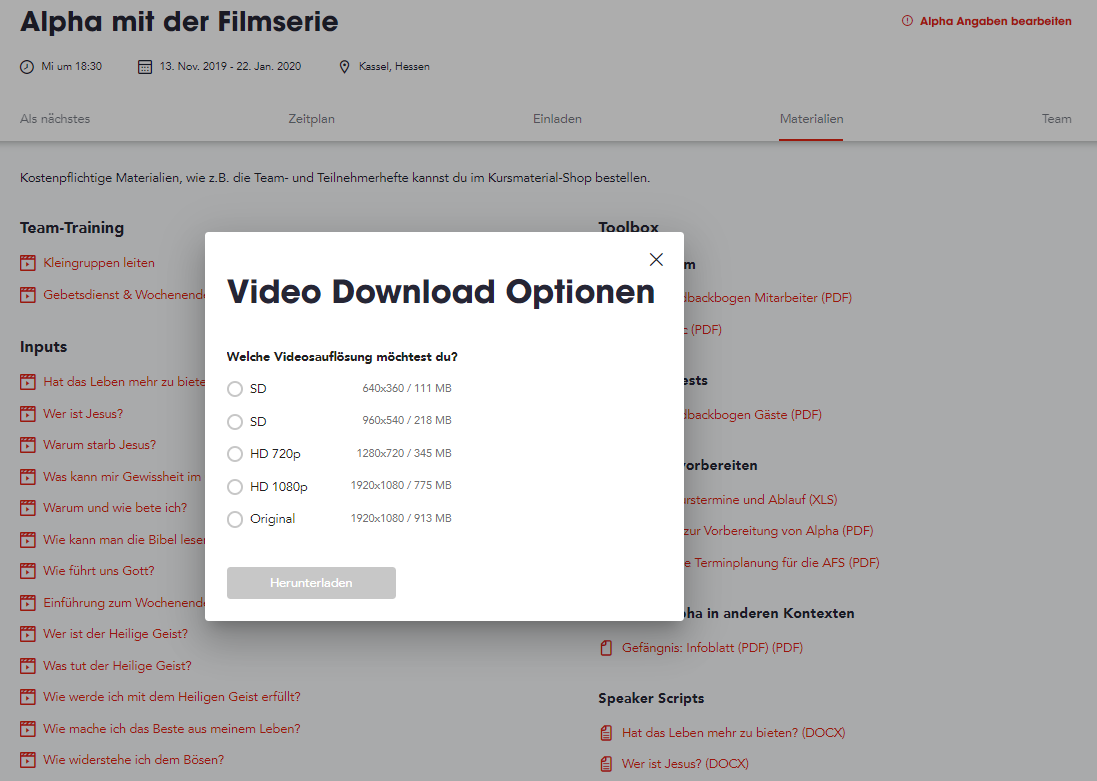The image size is (1097, 781).
Task: Click video icon beside Wie führt uns Gott?
Action: [x=27, y=571]
